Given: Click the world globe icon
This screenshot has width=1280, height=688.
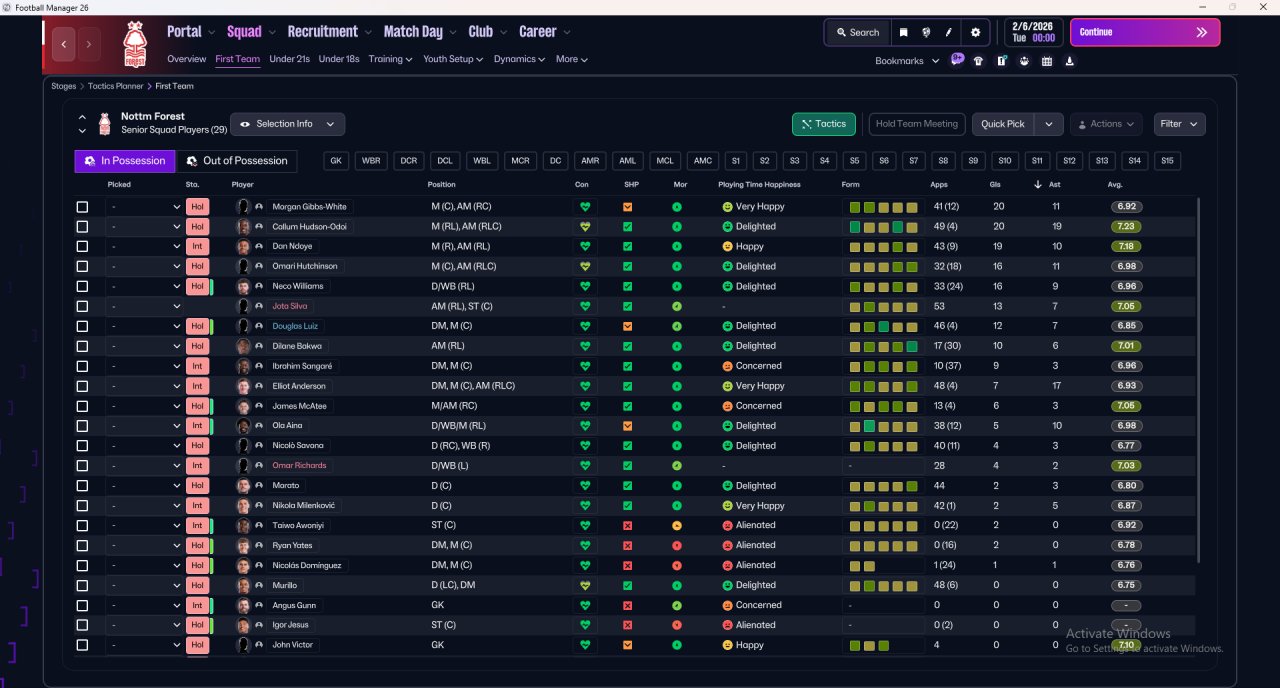Looking at the screenshot, I should (x=926, y=32).
